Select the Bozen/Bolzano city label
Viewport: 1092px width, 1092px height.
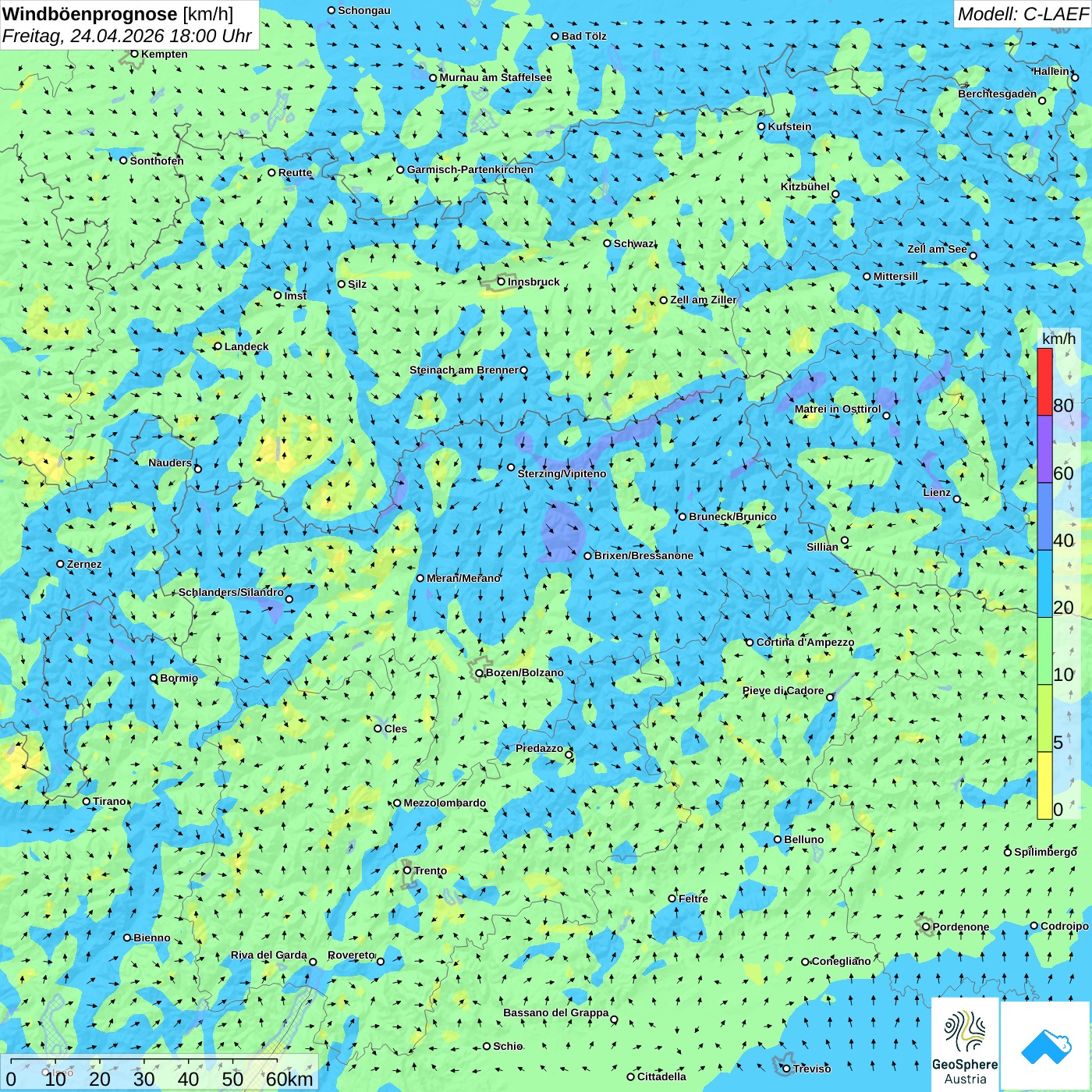click(524, 672)
